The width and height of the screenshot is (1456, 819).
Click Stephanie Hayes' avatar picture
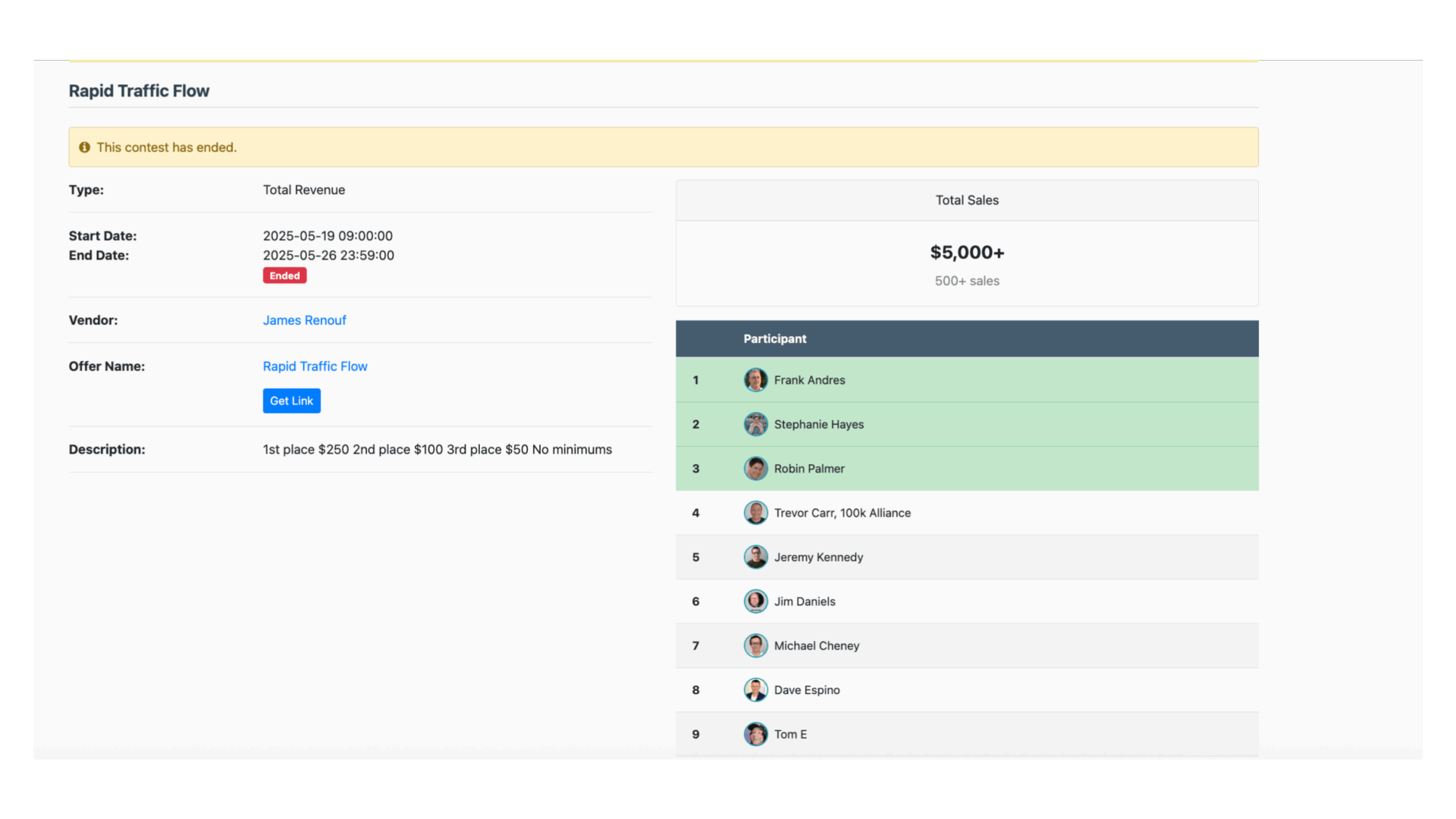[755, 424]
